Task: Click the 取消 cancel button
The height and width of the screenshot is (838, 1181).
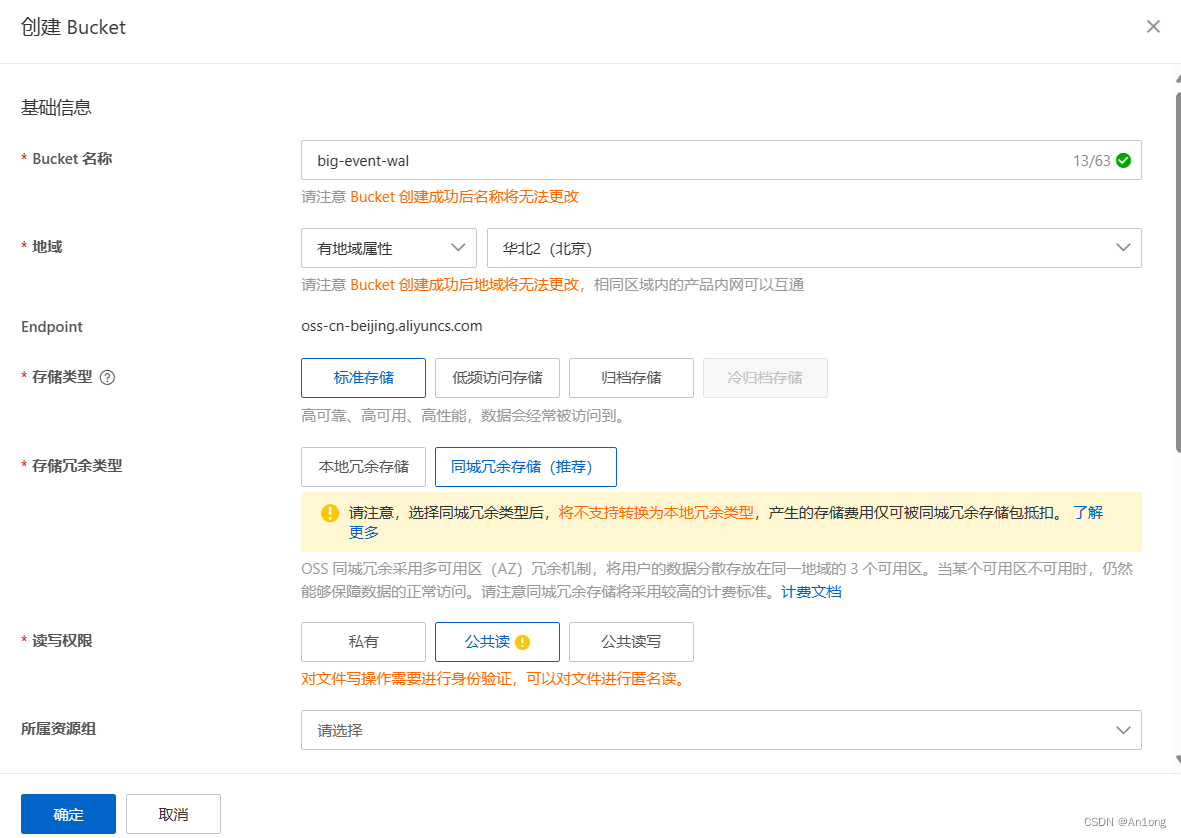Action: [x=173, y=814]
